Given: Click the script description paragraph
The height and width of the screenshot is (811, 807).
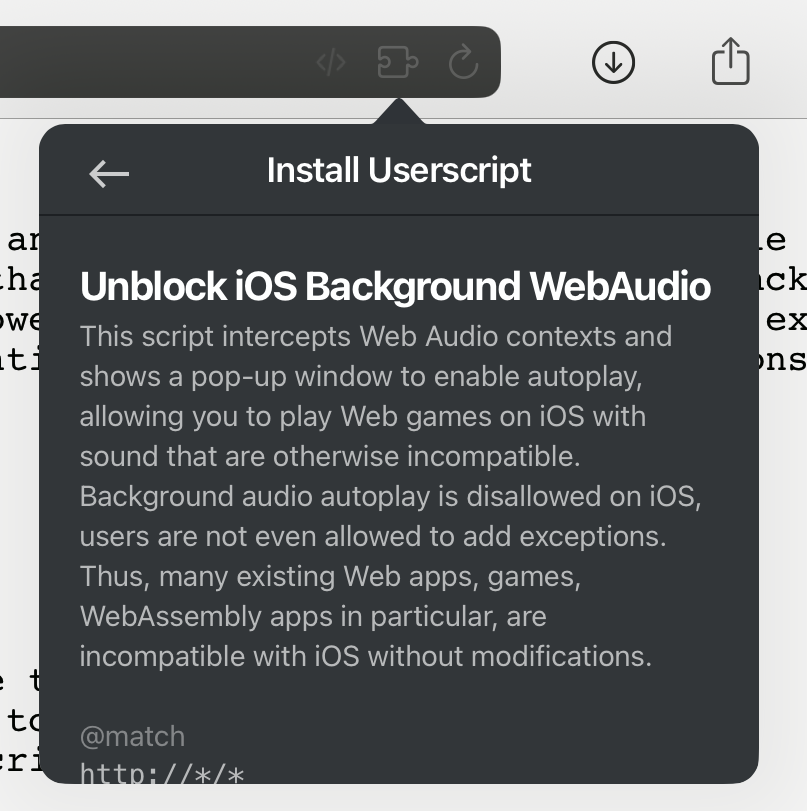Looking at the screenshot, I should [375, 495].
